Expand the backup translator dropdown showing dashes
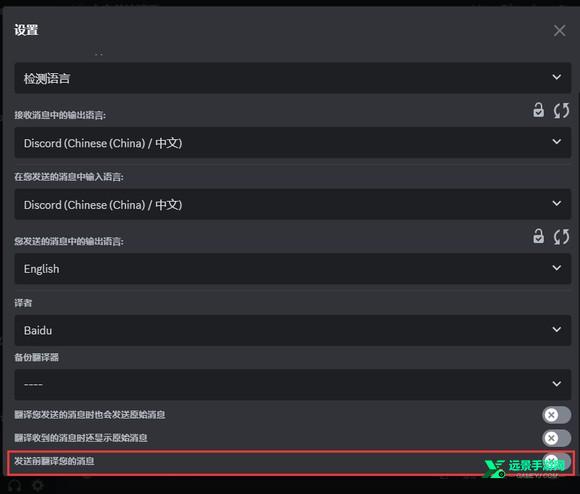The image size is (580, 494). tap(293, 385)
